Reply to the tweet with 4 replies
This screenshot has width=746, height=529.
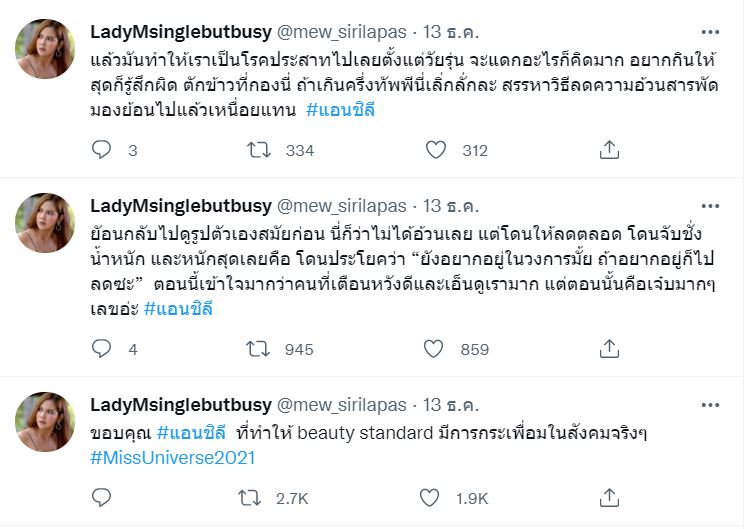pos(101,349)
